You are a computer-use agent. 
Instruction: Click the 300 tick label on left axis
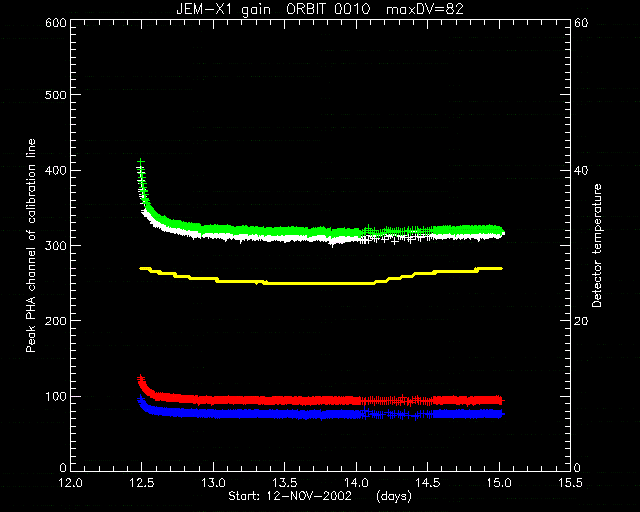tap(56, 245)
